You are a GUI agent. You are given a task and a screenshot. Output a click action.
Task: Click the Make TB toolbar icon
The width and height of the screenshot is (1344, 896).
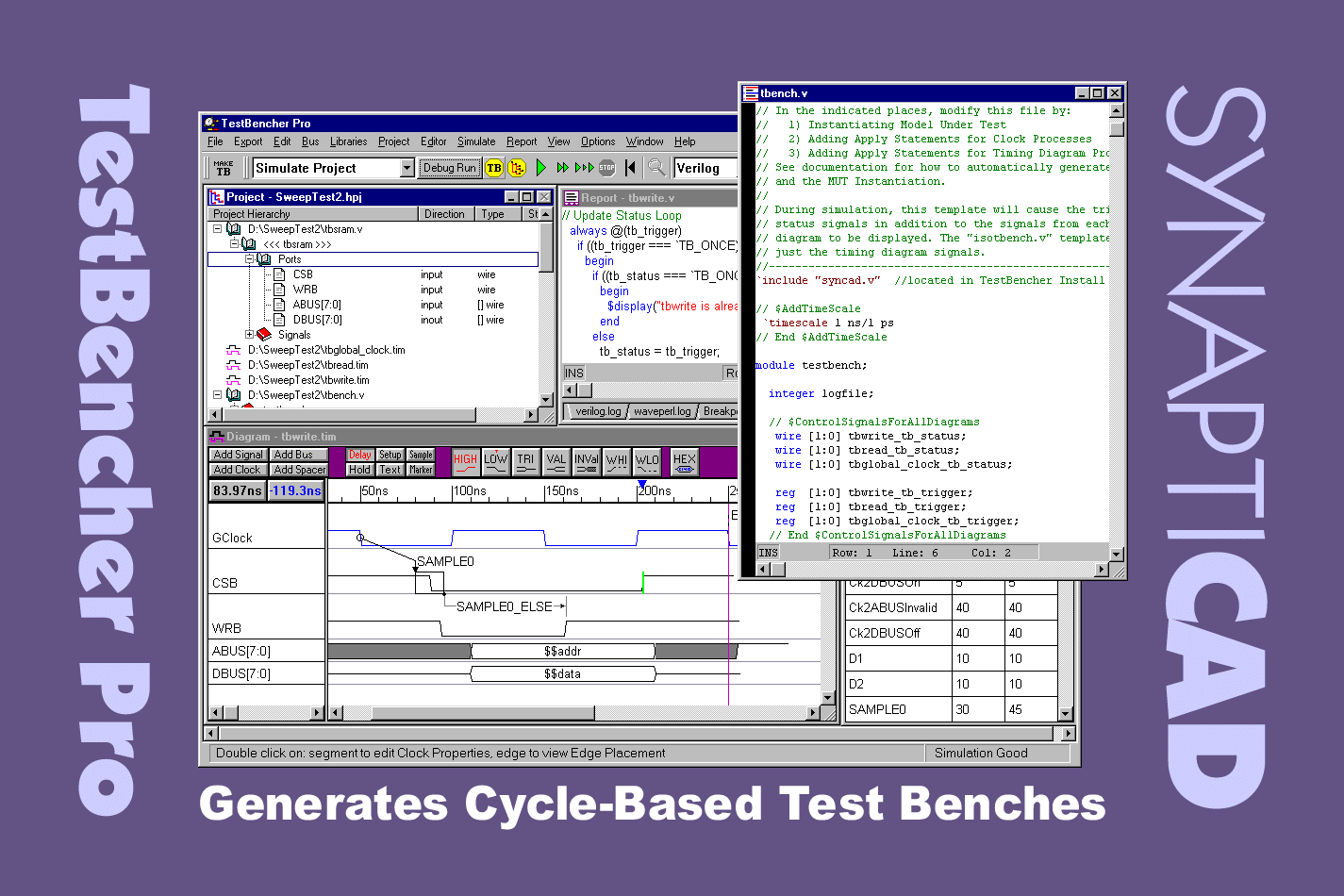[224, 168]
